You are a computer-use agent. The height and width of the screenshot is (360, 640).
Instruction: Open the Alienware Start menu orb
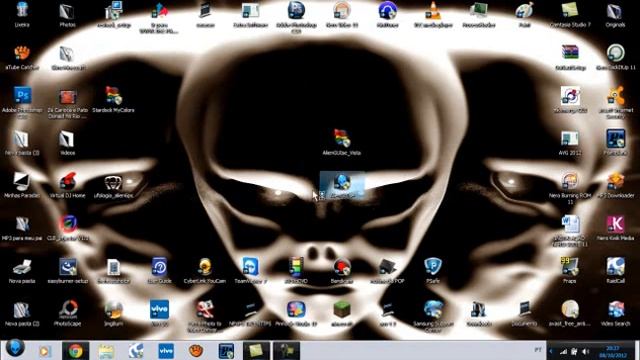click(15, 348)
